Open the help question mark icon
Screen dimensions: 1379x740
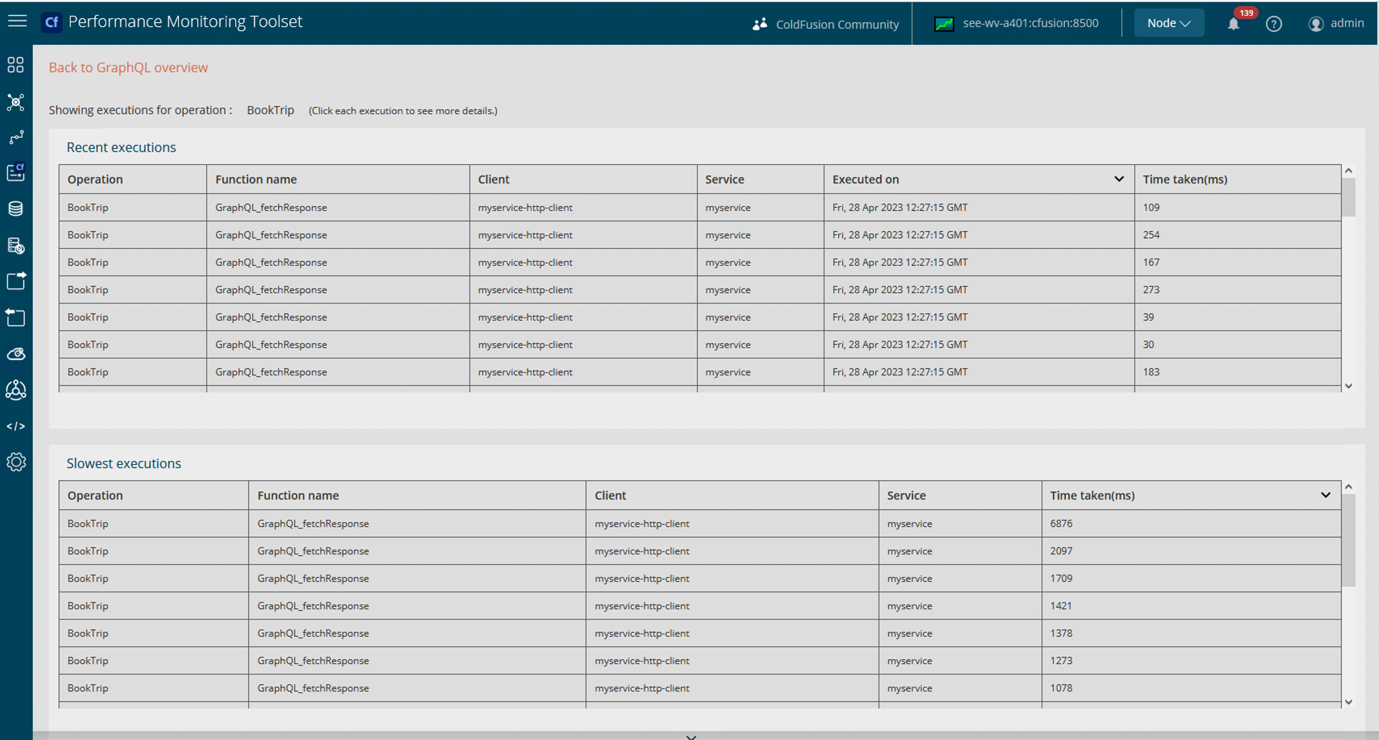pyautogui.click(x=1273, y=23)
